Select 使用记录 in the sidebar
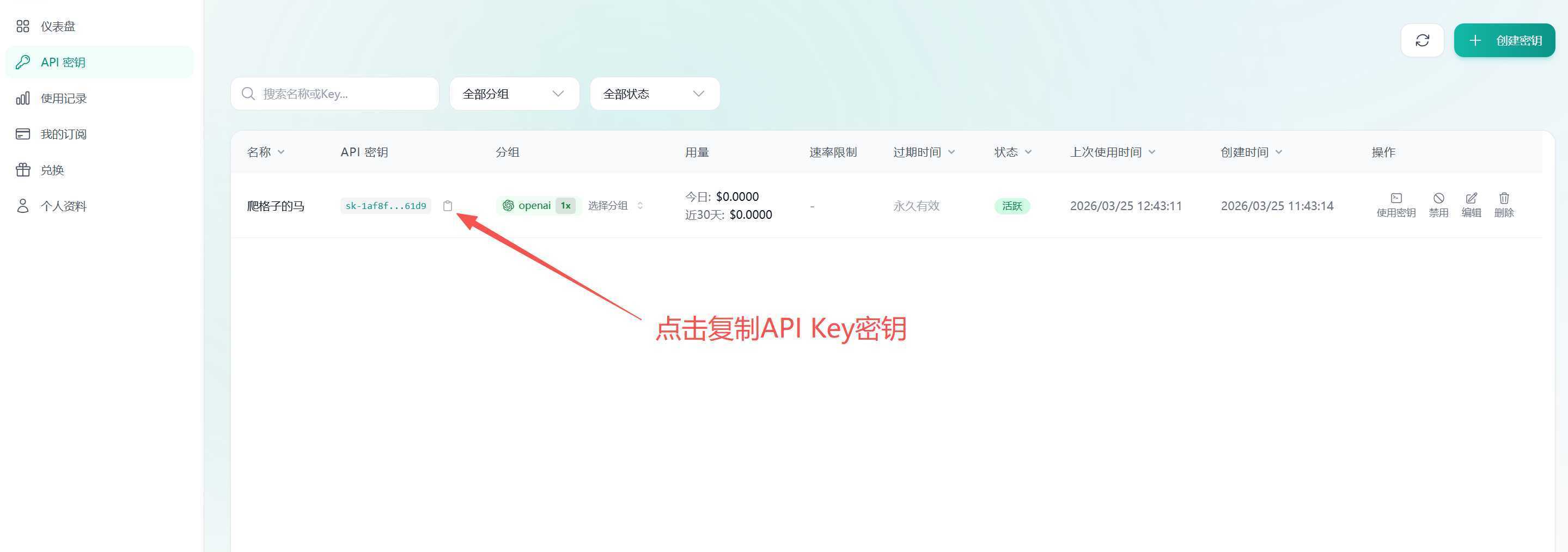The image size is (1568, 552). point(63,98)
